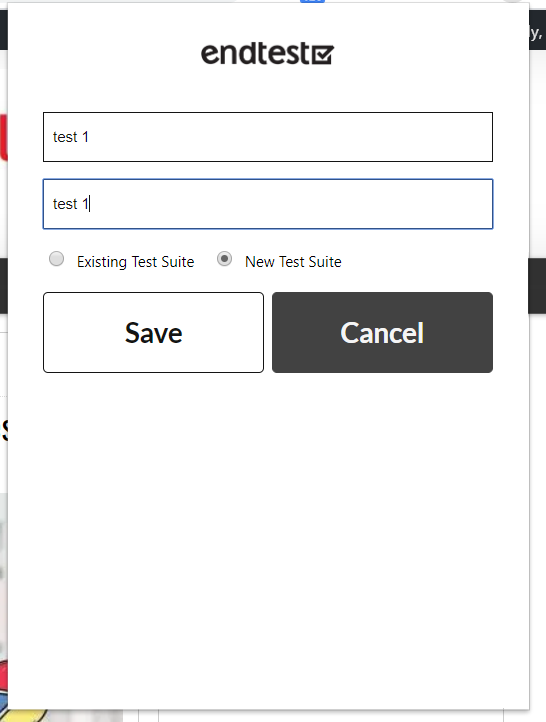Click the "New Test Suite" label text
The height and width of the screenshot is (722, 546).
click(293, 262)
